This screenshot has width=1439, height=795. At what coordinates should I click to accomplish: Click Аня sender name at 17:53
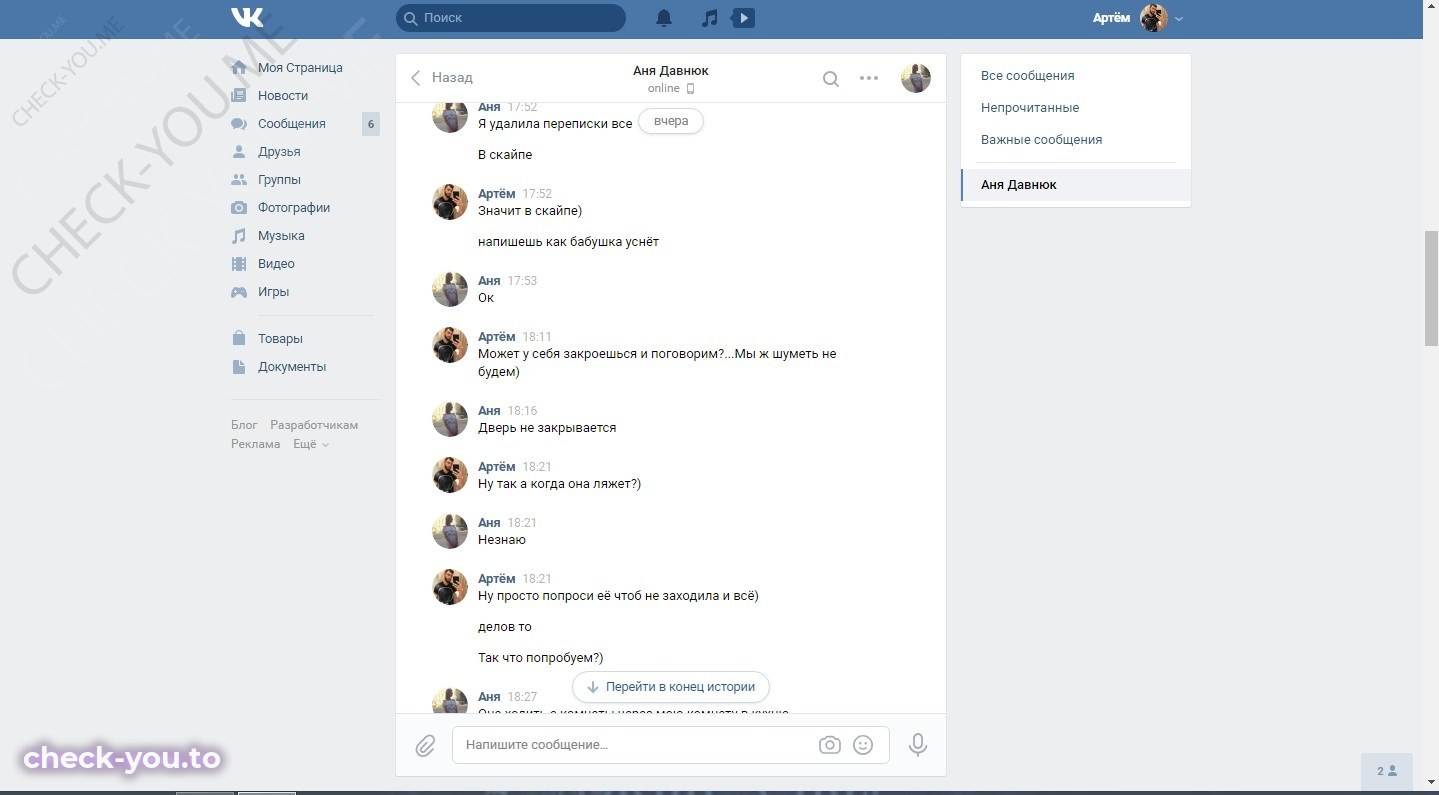point(489,281)
